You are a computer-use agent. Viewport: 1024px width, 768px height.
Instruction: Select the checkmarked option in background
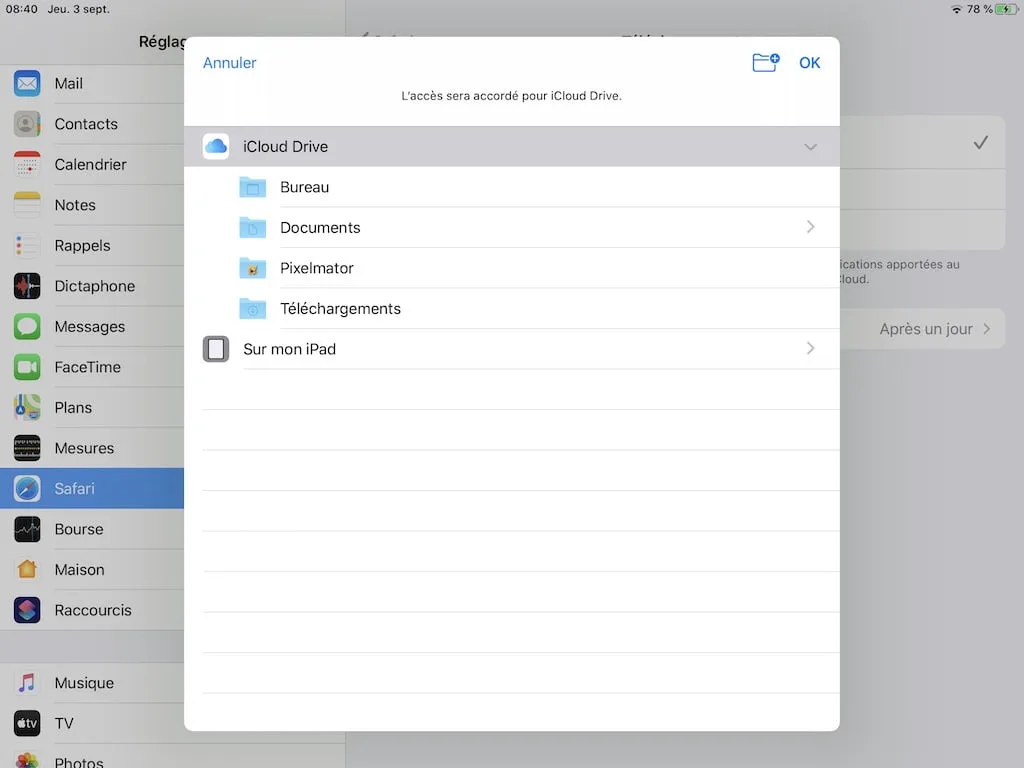[980, 143]
